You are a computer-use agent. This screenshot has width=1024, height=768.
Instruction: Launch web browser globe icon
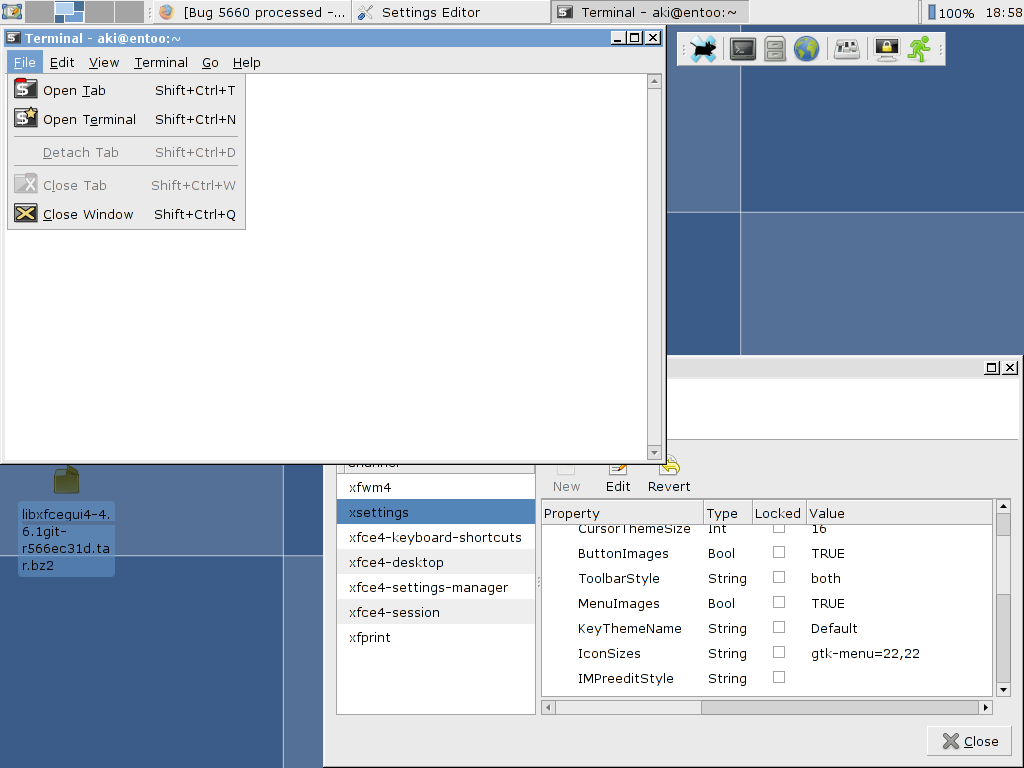coord(807,49)
